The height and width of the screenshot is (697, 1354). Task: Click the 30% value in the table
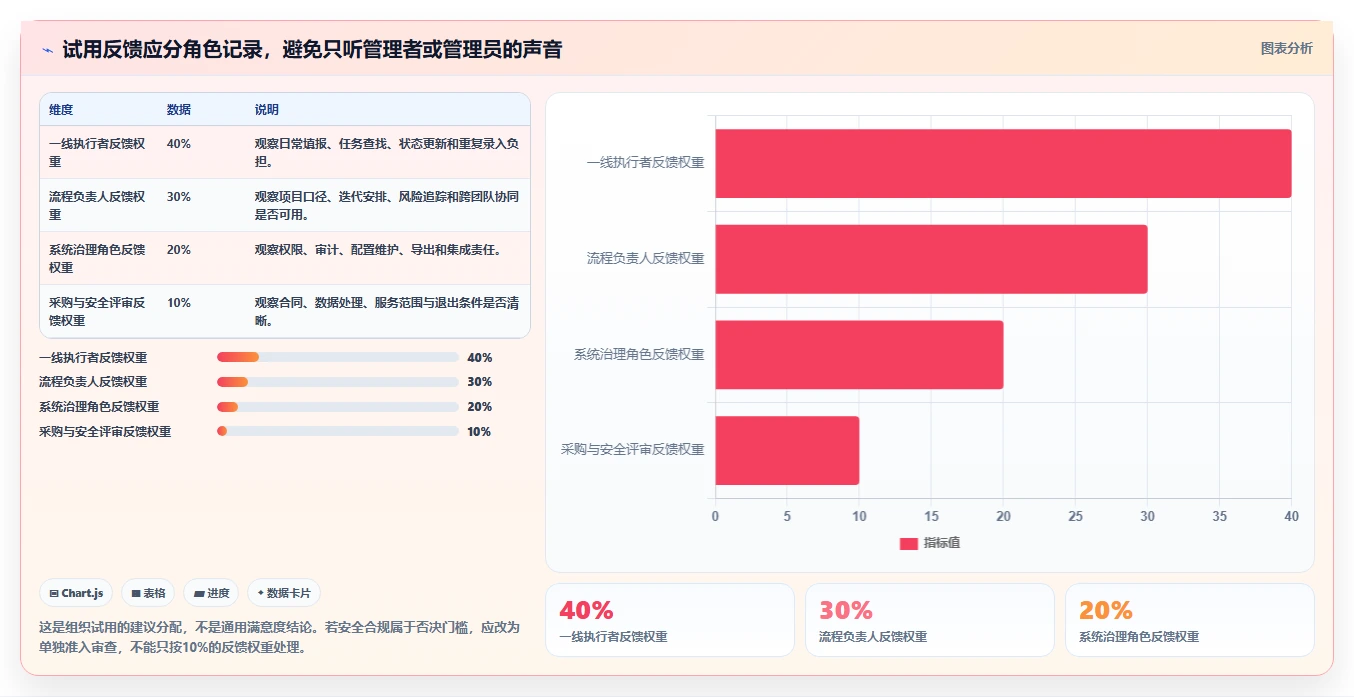click(x=179, y=197)
